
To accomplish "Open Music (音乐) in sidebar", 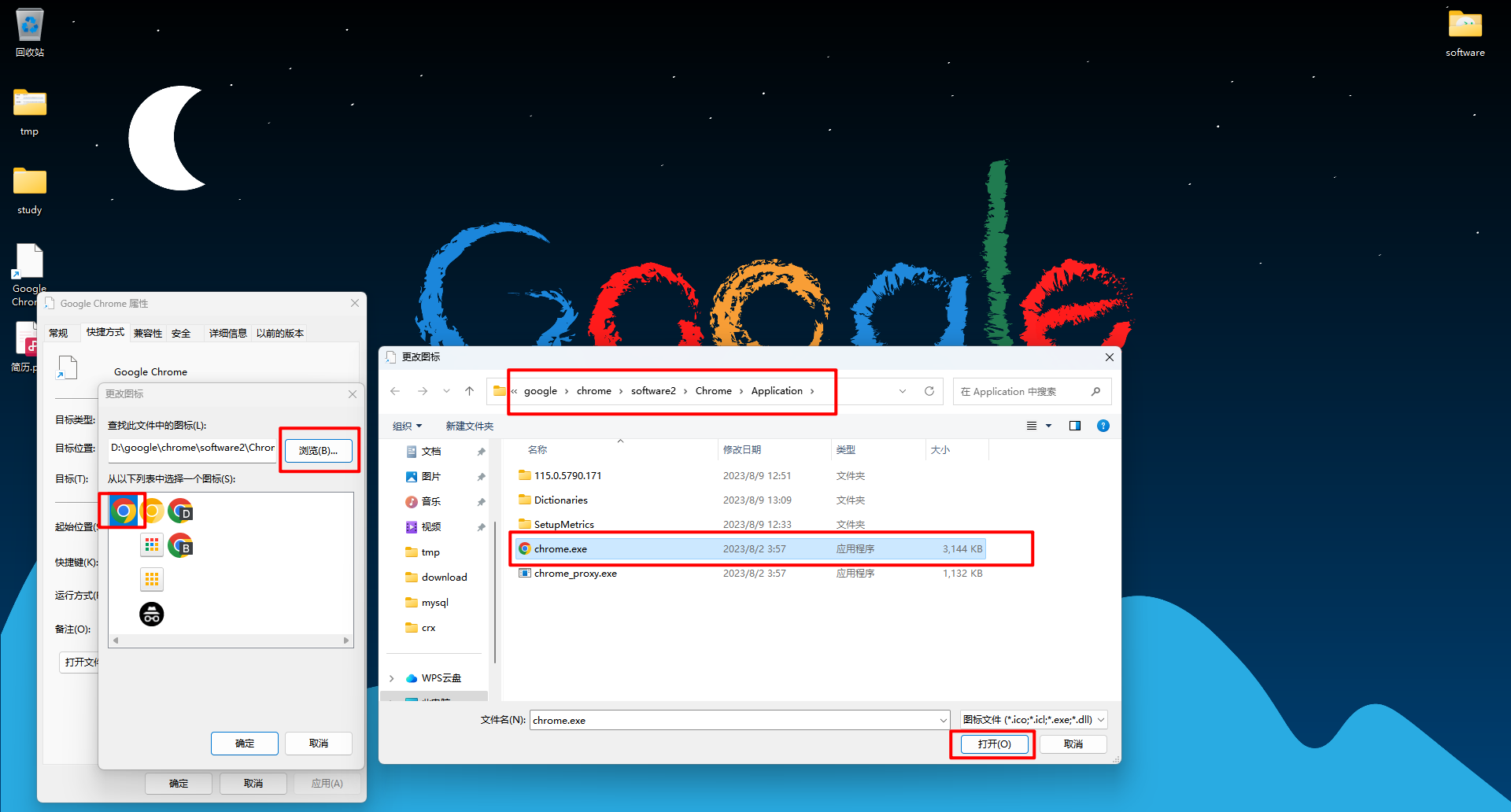I will point(431,502).
